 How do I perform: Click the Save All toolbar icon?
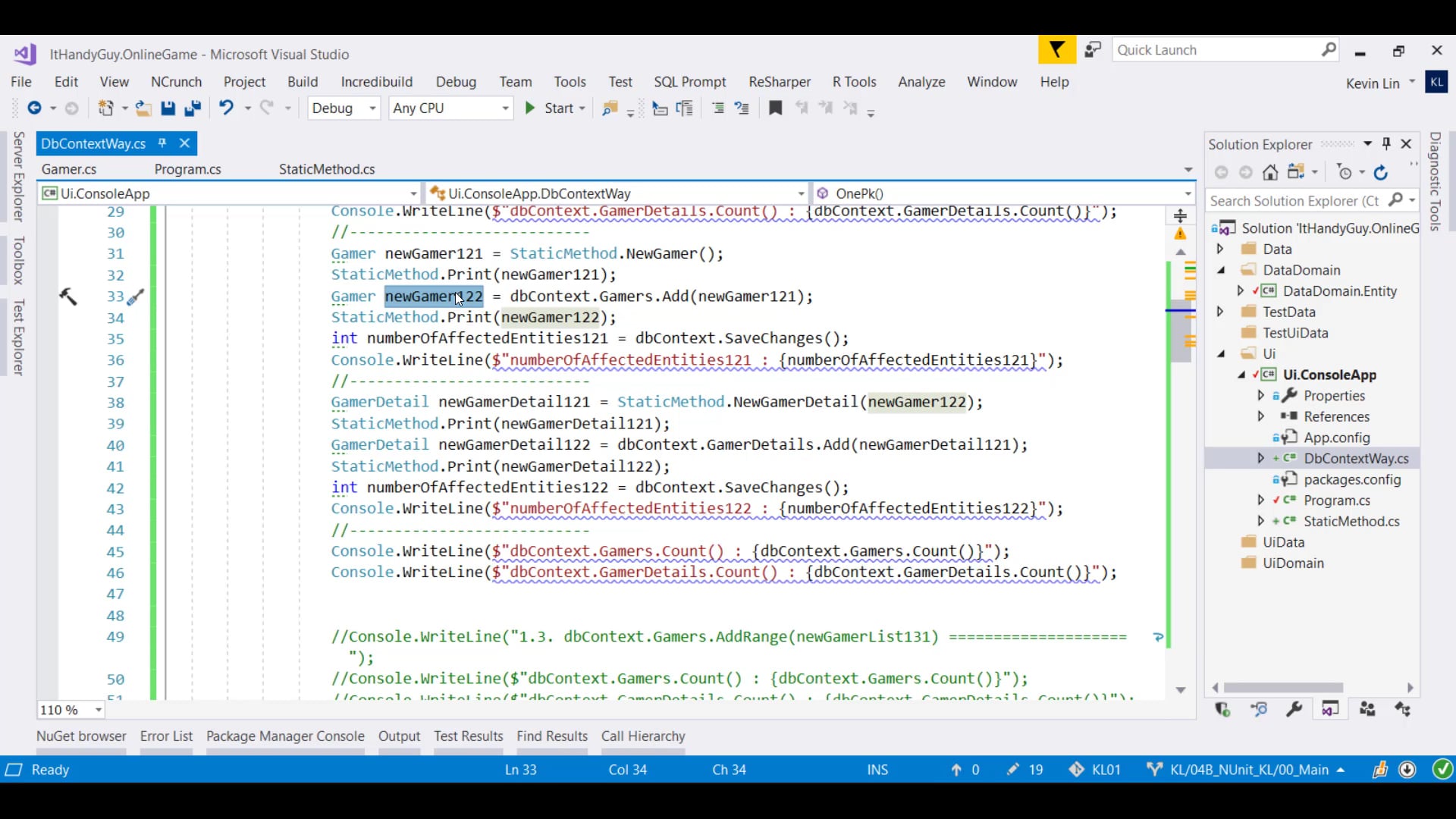[x=193, y=108]
